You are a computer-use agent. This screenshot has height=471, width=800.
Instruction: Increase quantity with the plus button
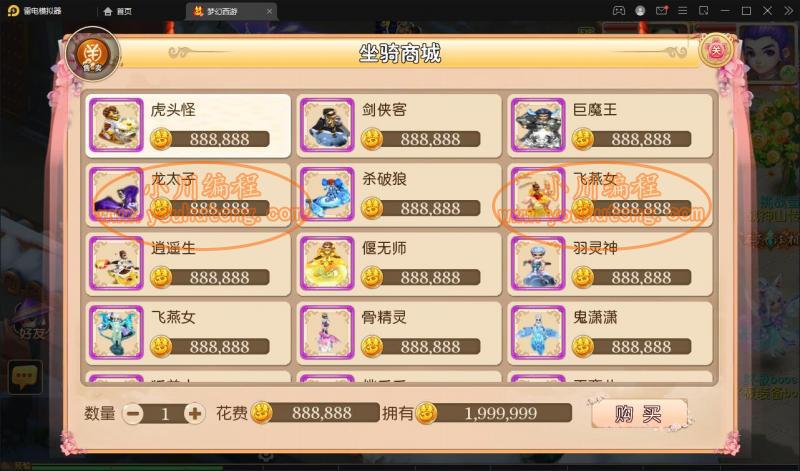(x=194, y=413)
